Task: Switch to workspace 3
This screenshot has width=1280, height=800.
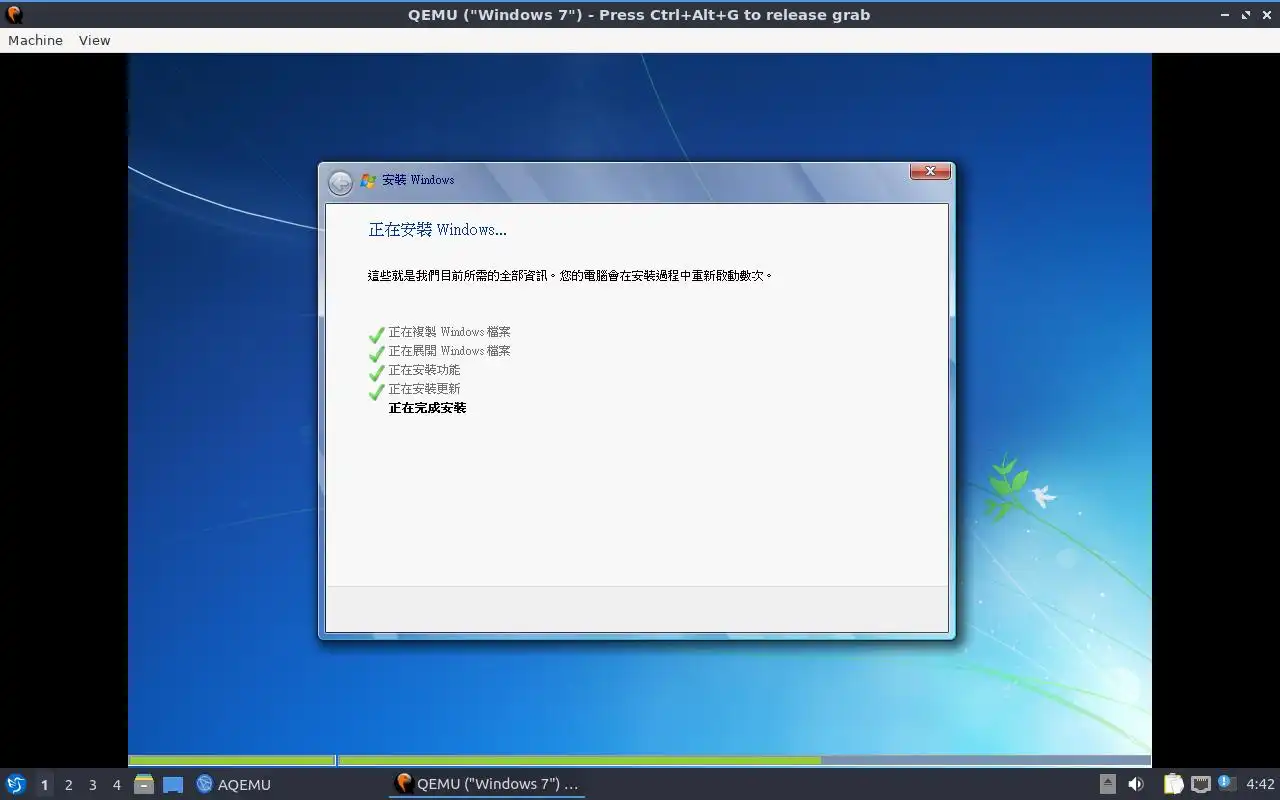Action: click(x=92, y=785)
